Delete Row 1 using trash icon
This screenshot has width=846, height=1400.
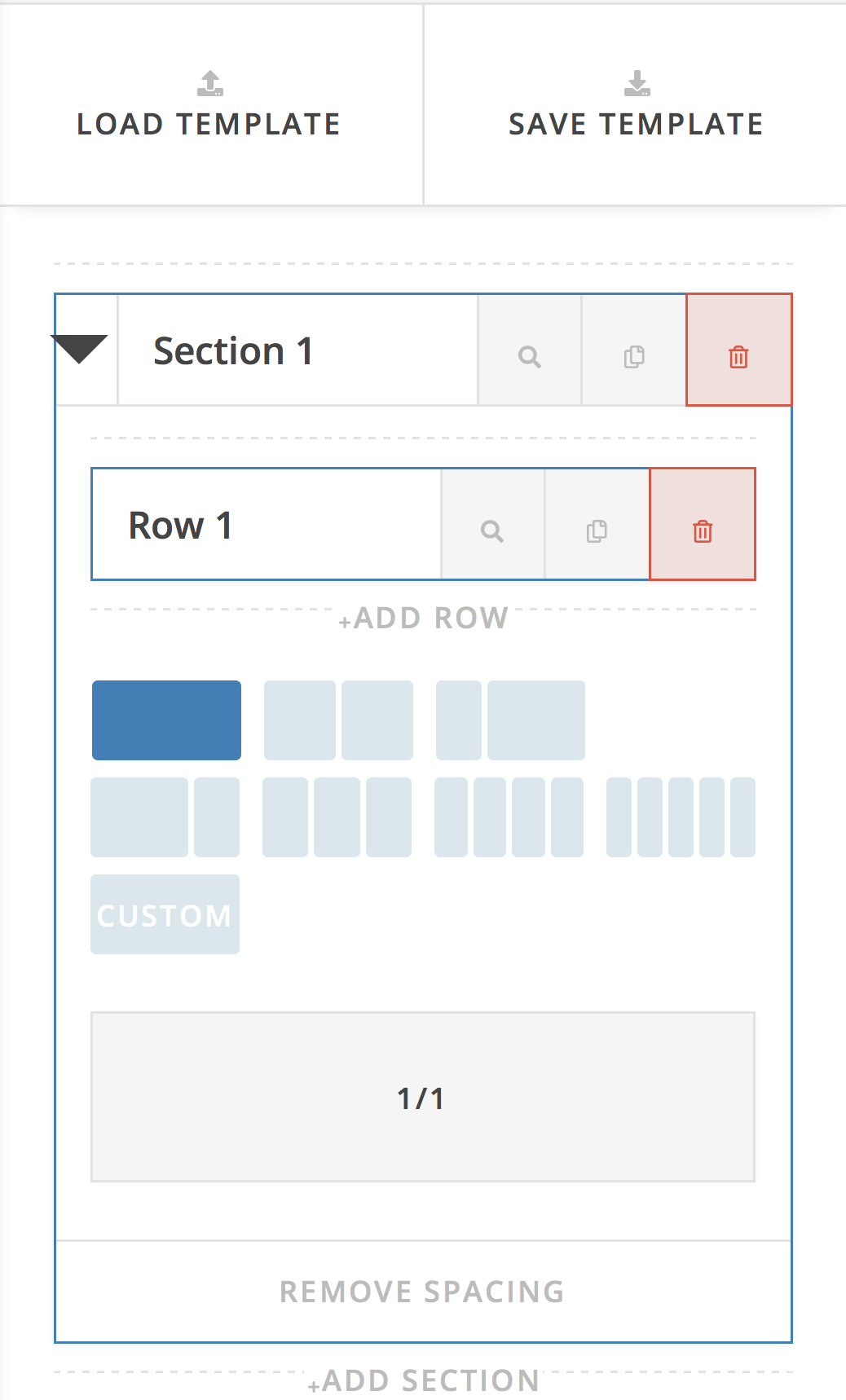703,531
